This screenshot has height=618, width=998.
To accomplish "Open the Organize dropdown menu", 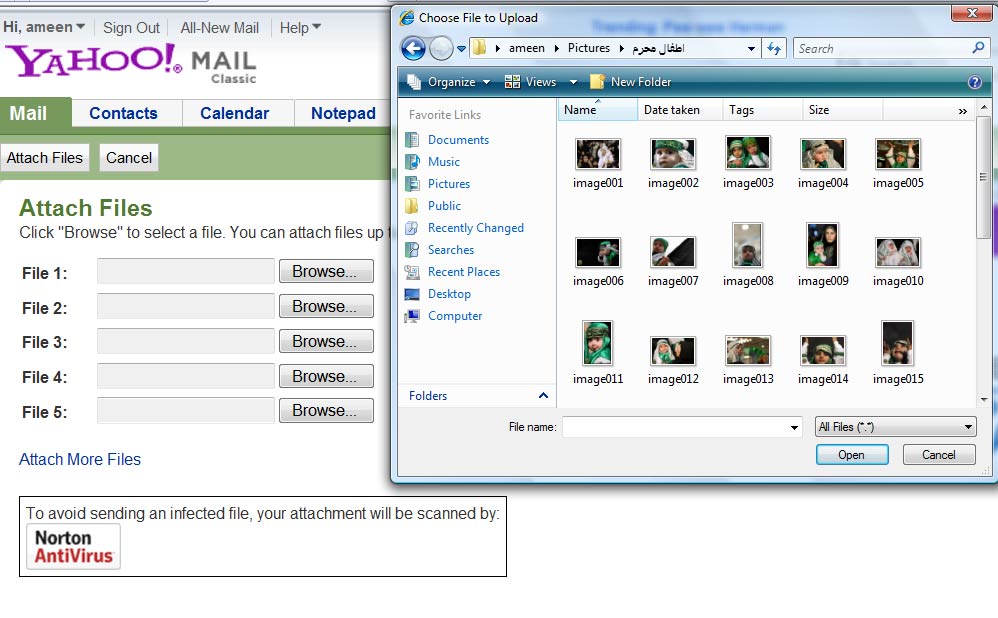I will tap(449, 82).
